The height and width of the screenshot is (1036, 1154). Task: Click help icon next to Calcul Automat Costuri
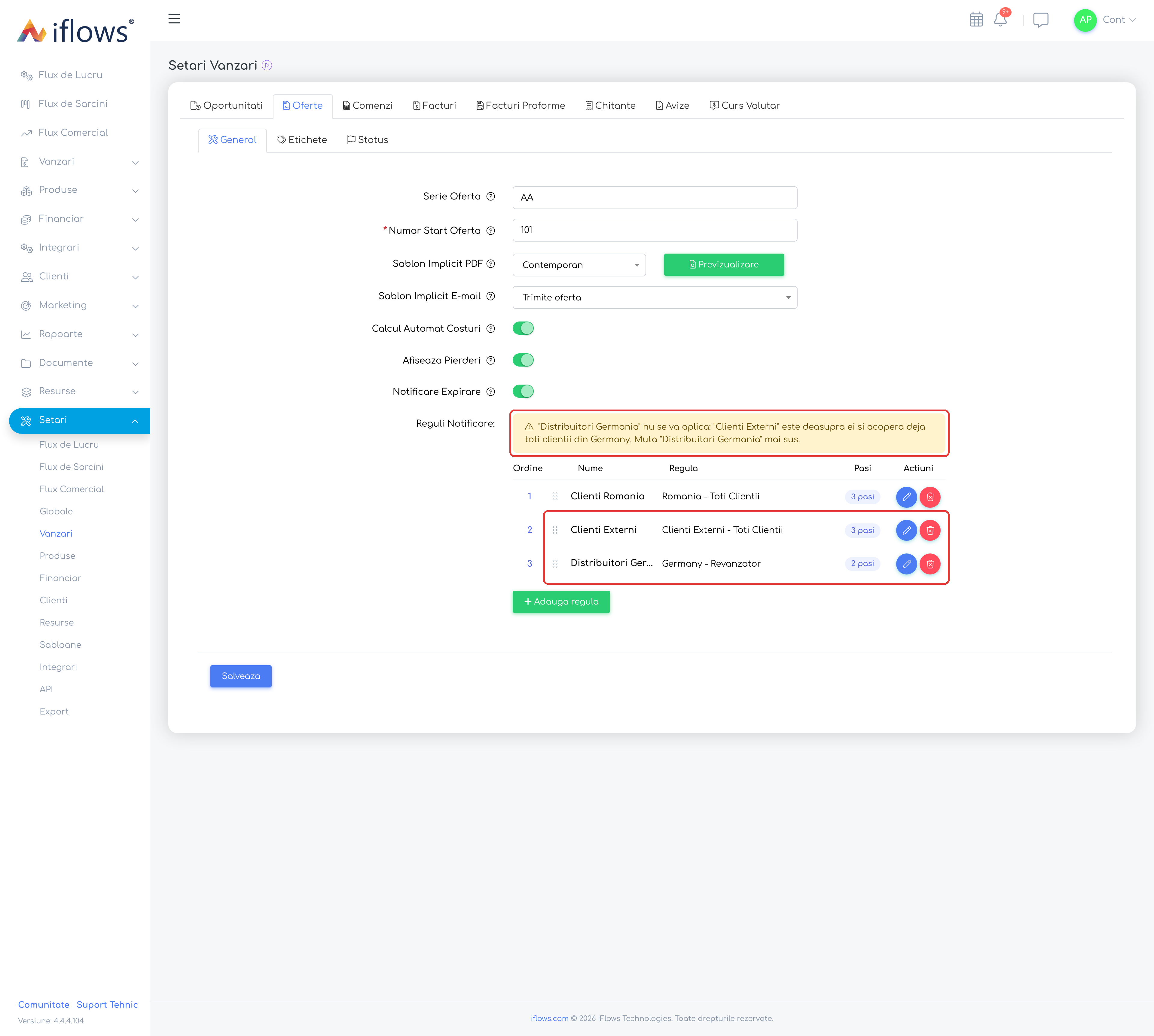tap(490, 328)
